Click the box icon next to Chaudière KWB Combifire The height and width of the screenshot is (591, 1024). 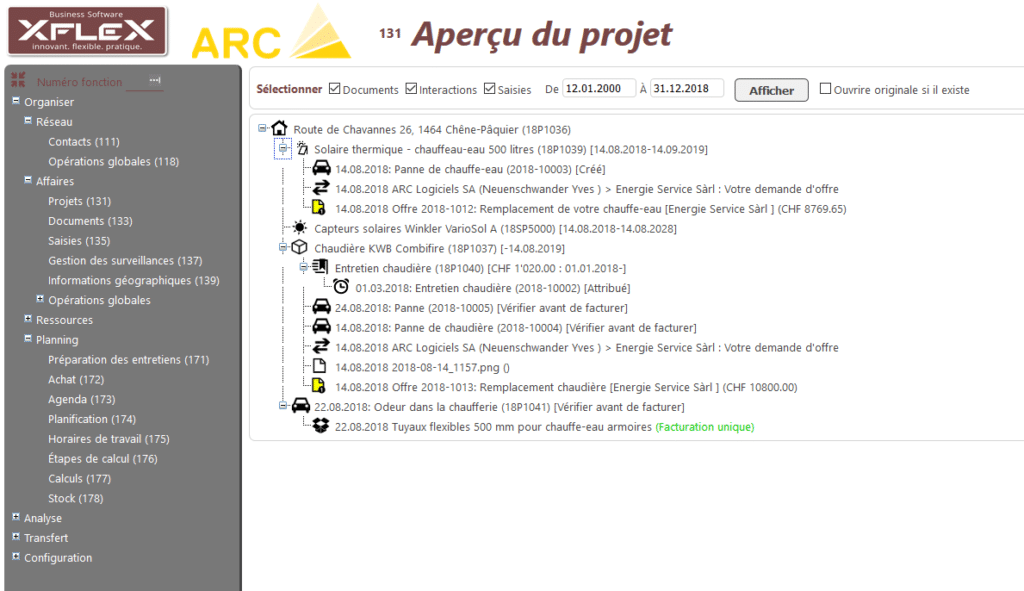coord(299,248)
